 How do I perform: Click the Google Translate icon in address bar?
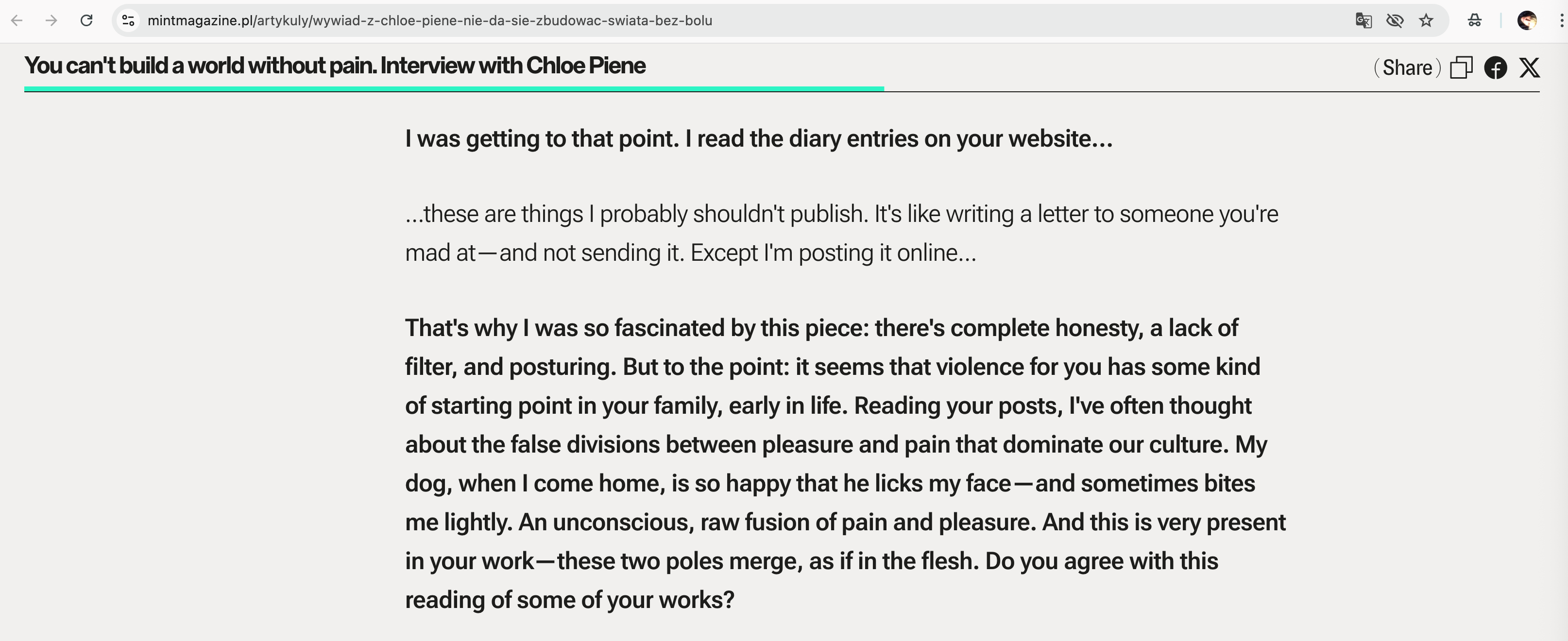(x=1363, y=21)
